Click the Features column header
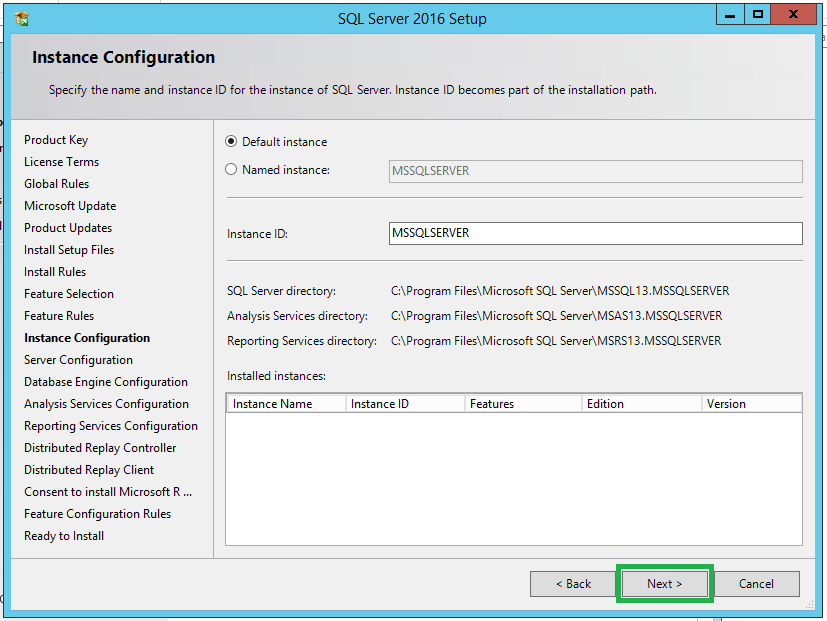 [x=523, y=404]
